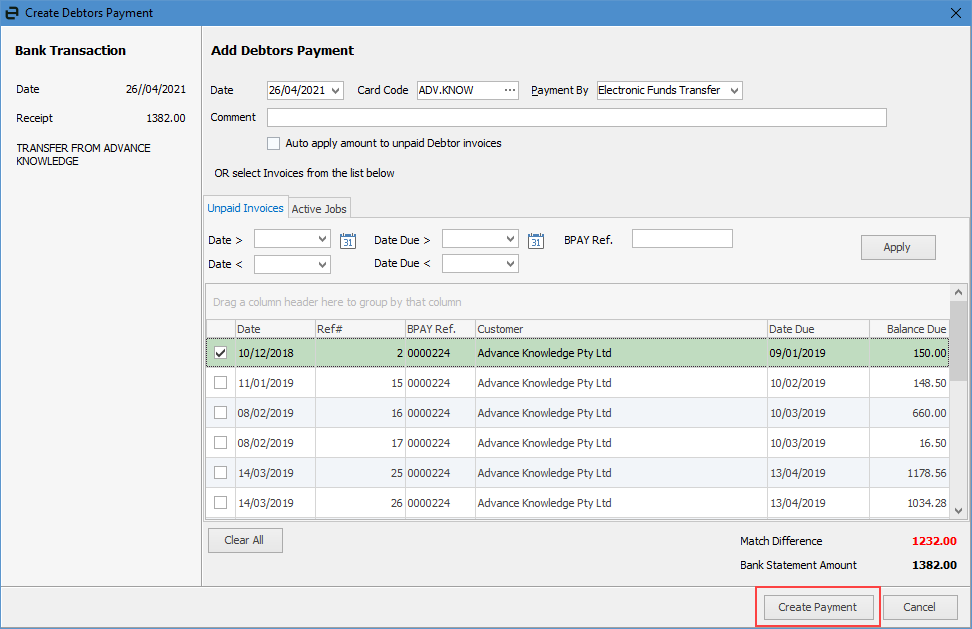Open the Date > filter dropdown
Viewport: 972px width, 629px height.
(x=323, y=239)
